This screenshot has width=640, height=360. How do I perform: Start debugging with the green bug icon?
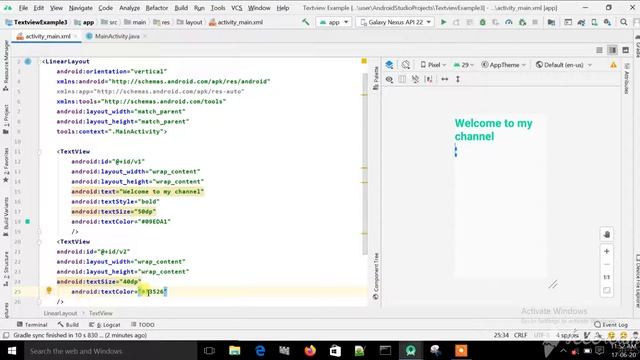pyautogui.click(x=482, y=22)
